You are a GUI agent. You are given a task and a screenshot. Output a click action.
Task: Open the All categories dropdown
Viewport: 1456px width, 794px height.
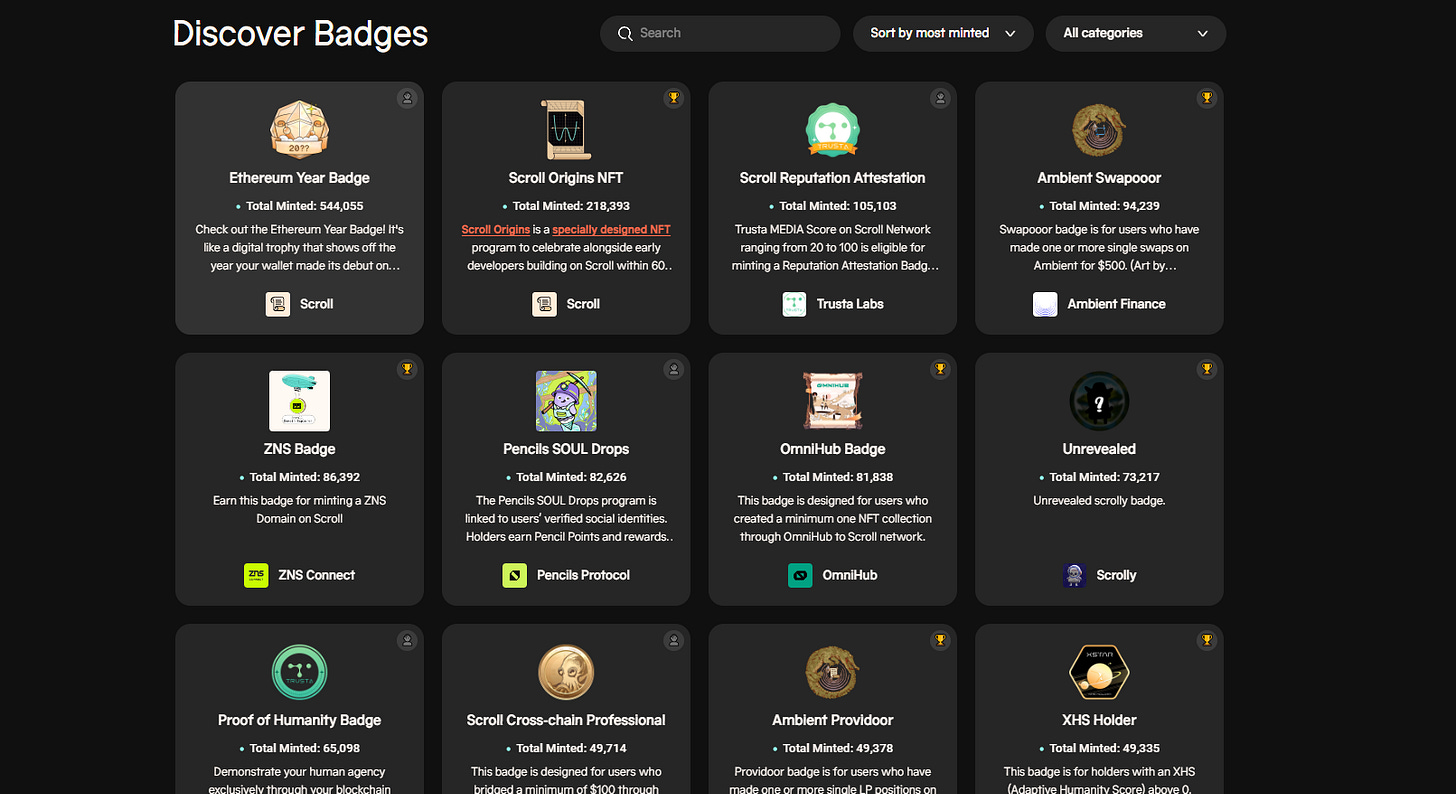[1136, 33]
